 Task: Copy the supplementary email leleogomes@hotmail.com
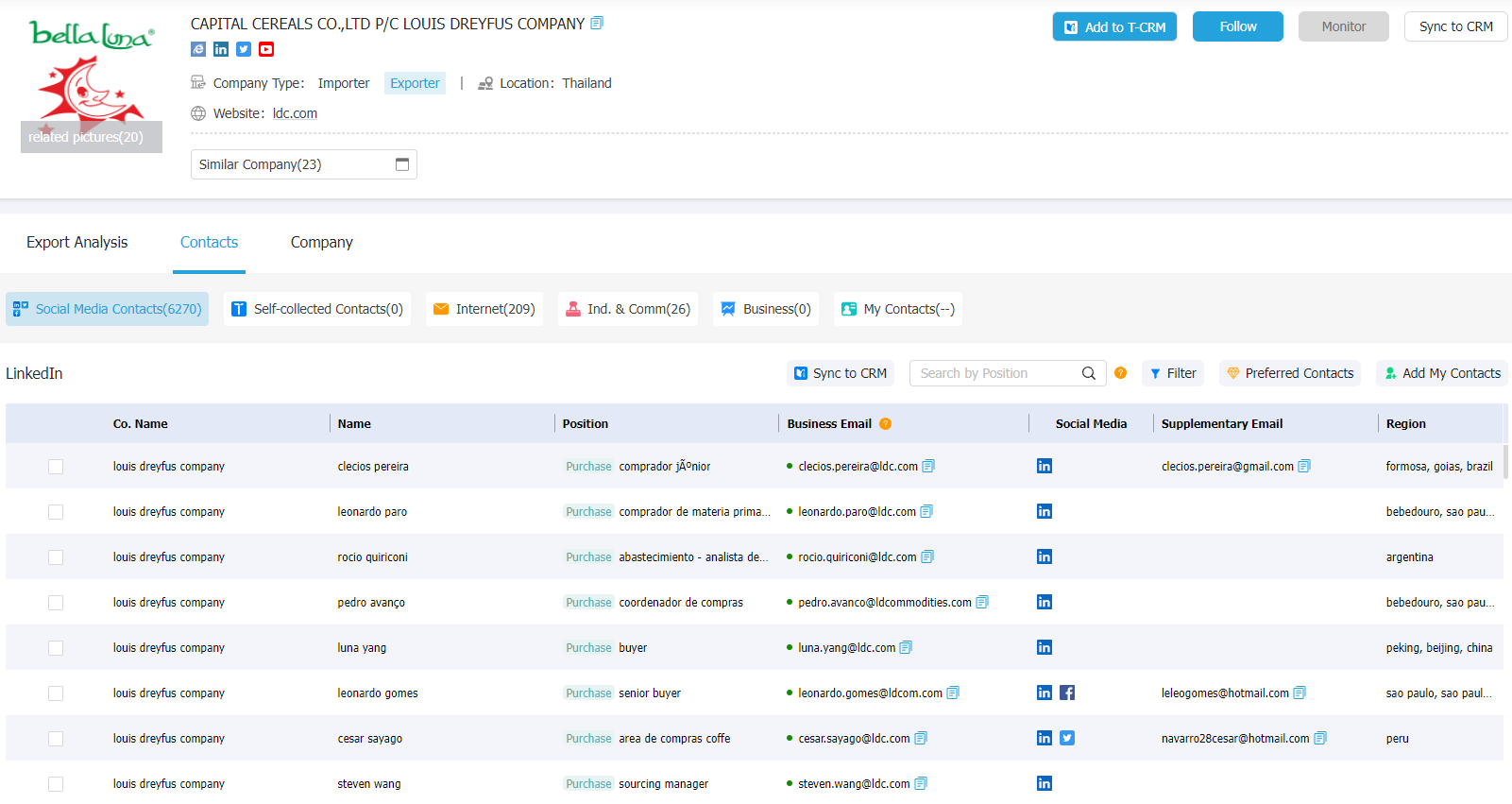pos(1300,693)
